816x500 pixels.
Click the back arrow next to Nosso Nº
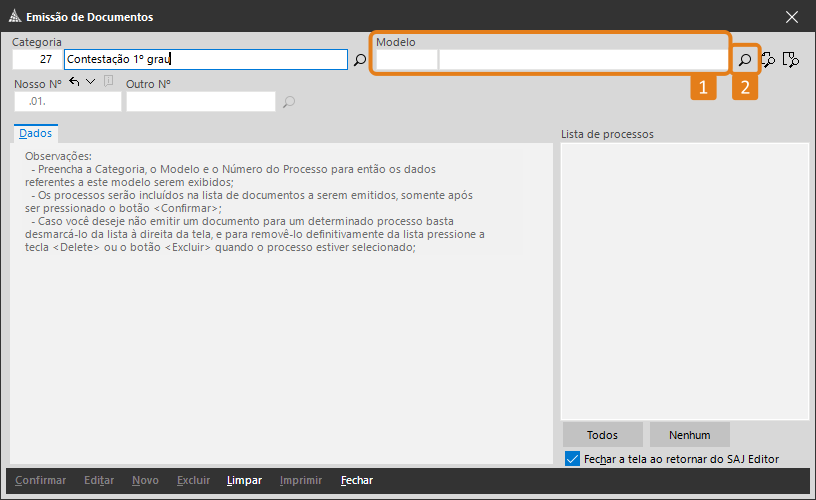[x=75, y=82]
